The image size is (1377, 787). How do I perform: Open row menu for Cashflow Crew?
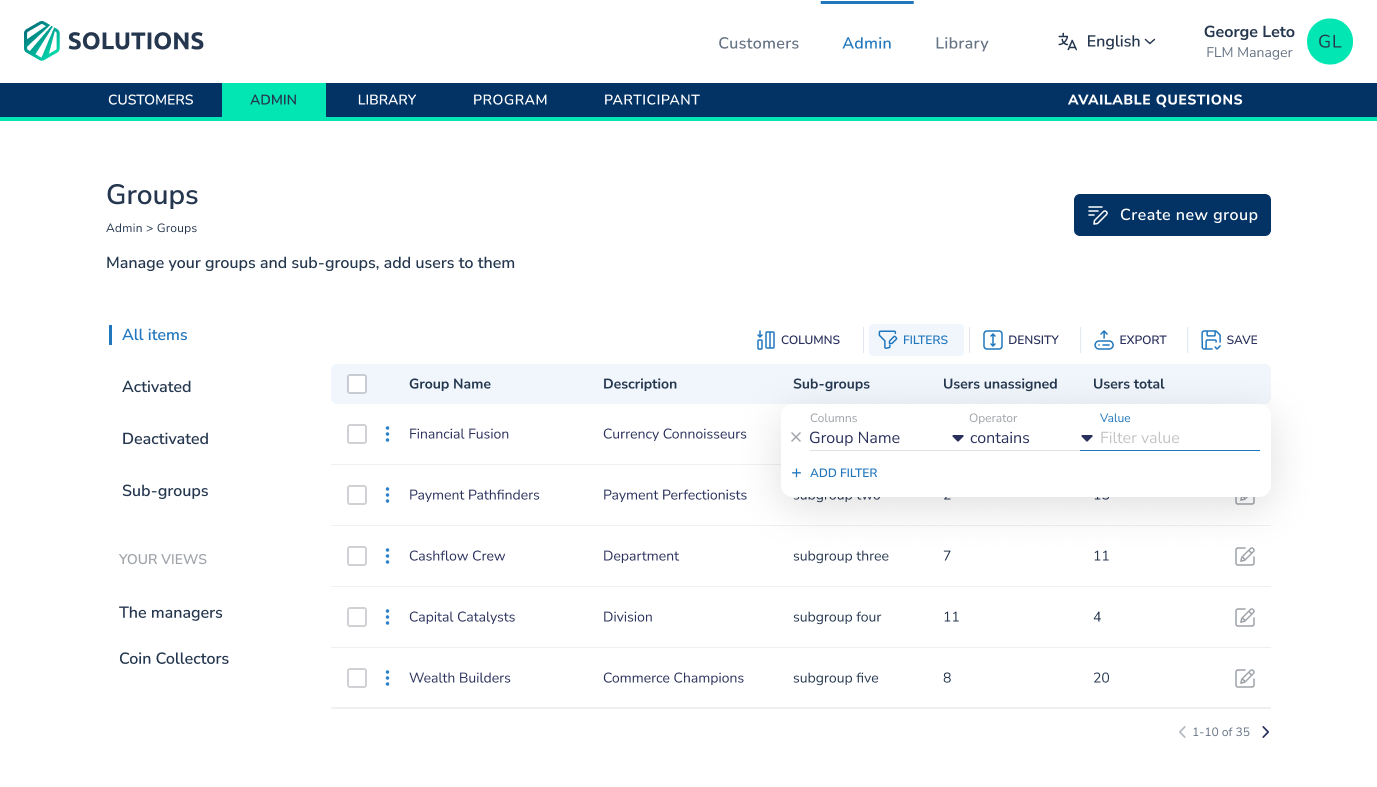click(x=387, y=556)
